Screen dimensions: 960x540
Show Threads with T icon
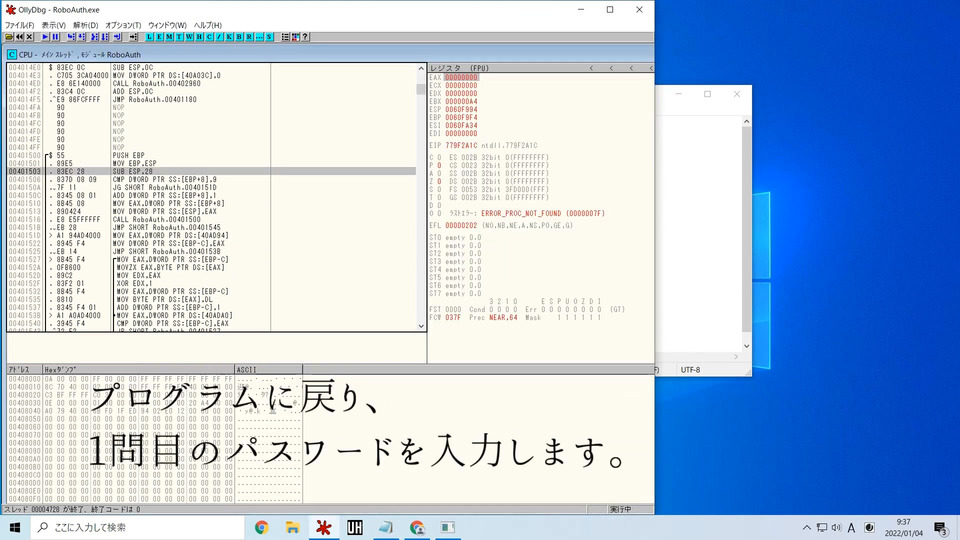point(179,37)
